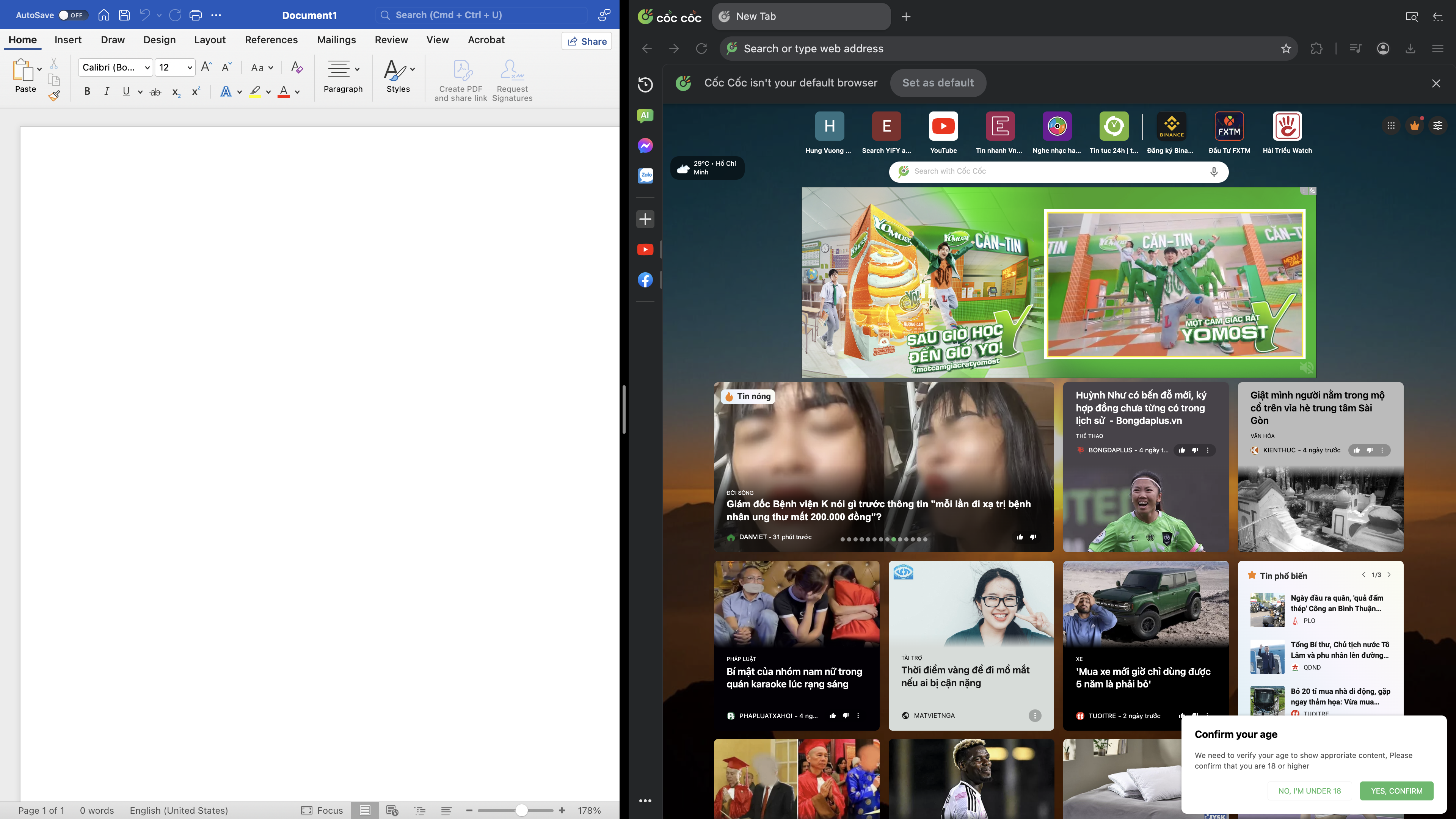Open the Design ribbon tab
Image resolution: width=1456 pixels, height=819 pixels.
[x=159, y=39]
